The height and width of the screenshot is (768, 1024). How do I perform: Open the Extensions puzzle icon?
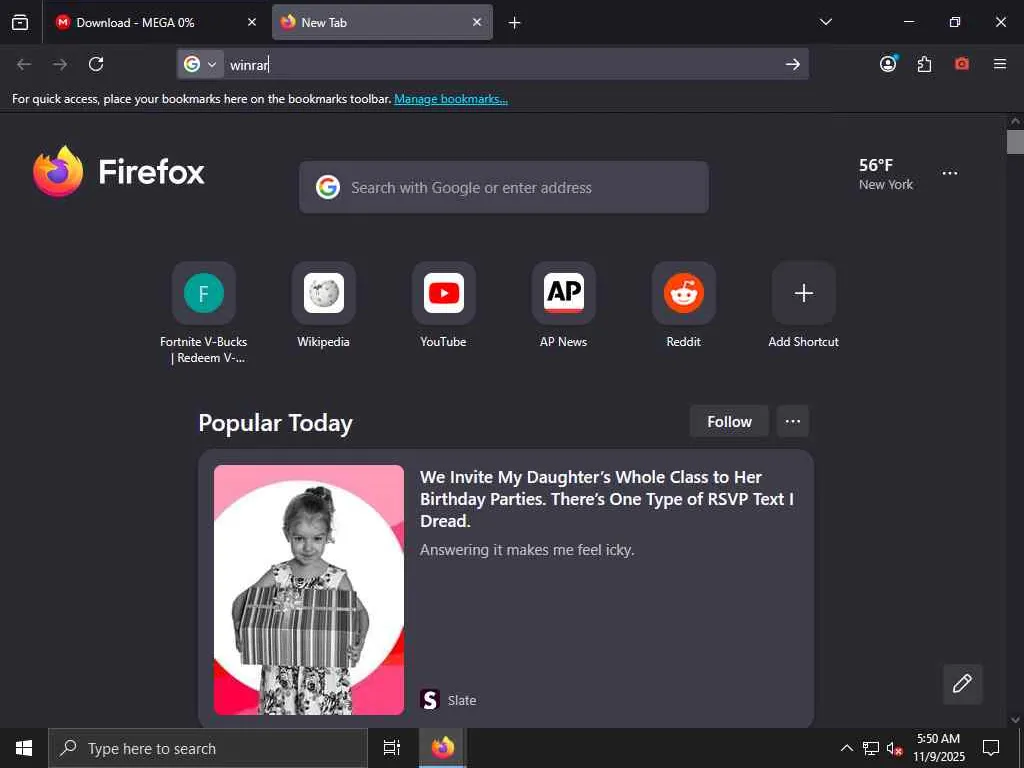point(924,64)
